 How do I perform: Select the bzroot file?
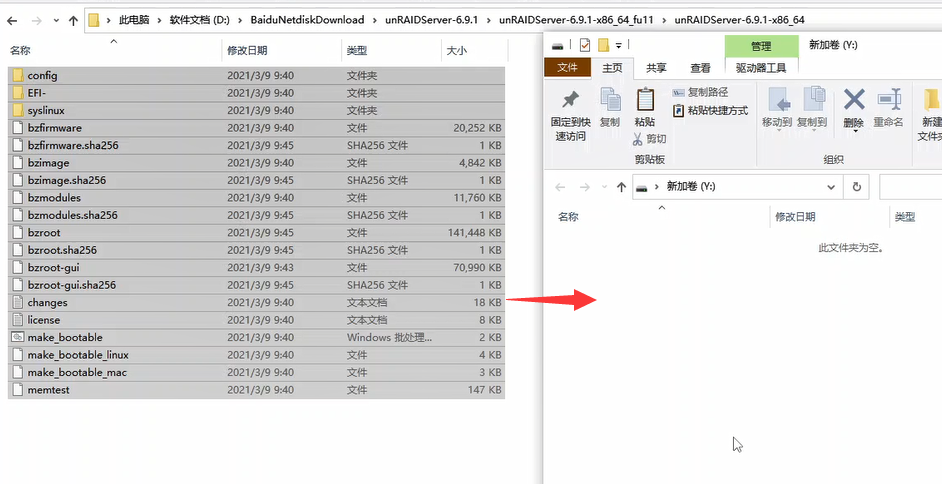click(257, 232)
